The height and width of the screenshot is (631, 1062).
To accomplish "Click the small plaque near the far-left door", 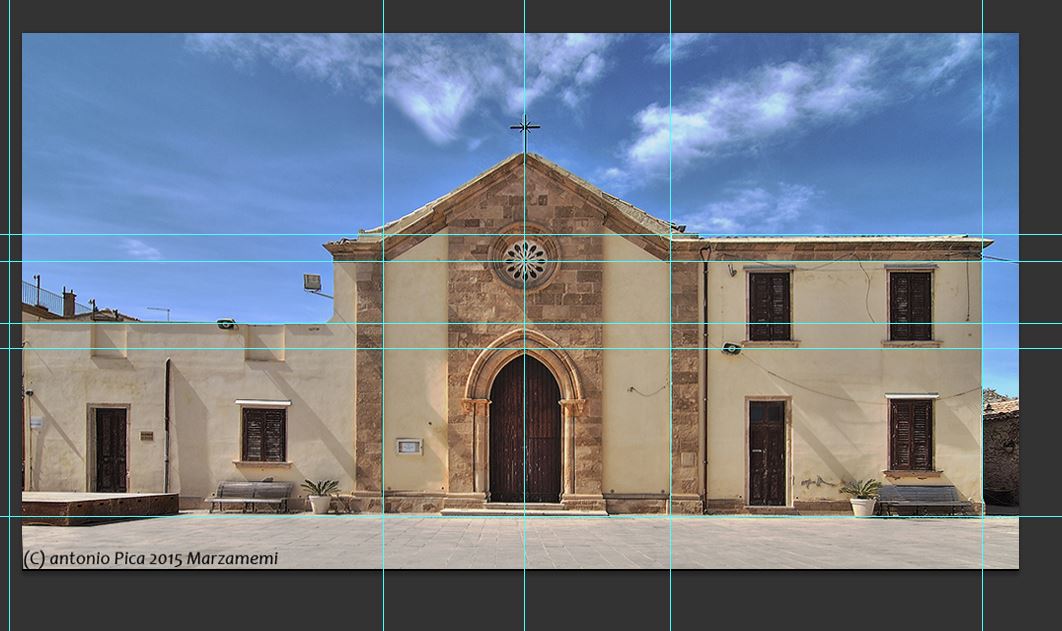I will [147, 436].
